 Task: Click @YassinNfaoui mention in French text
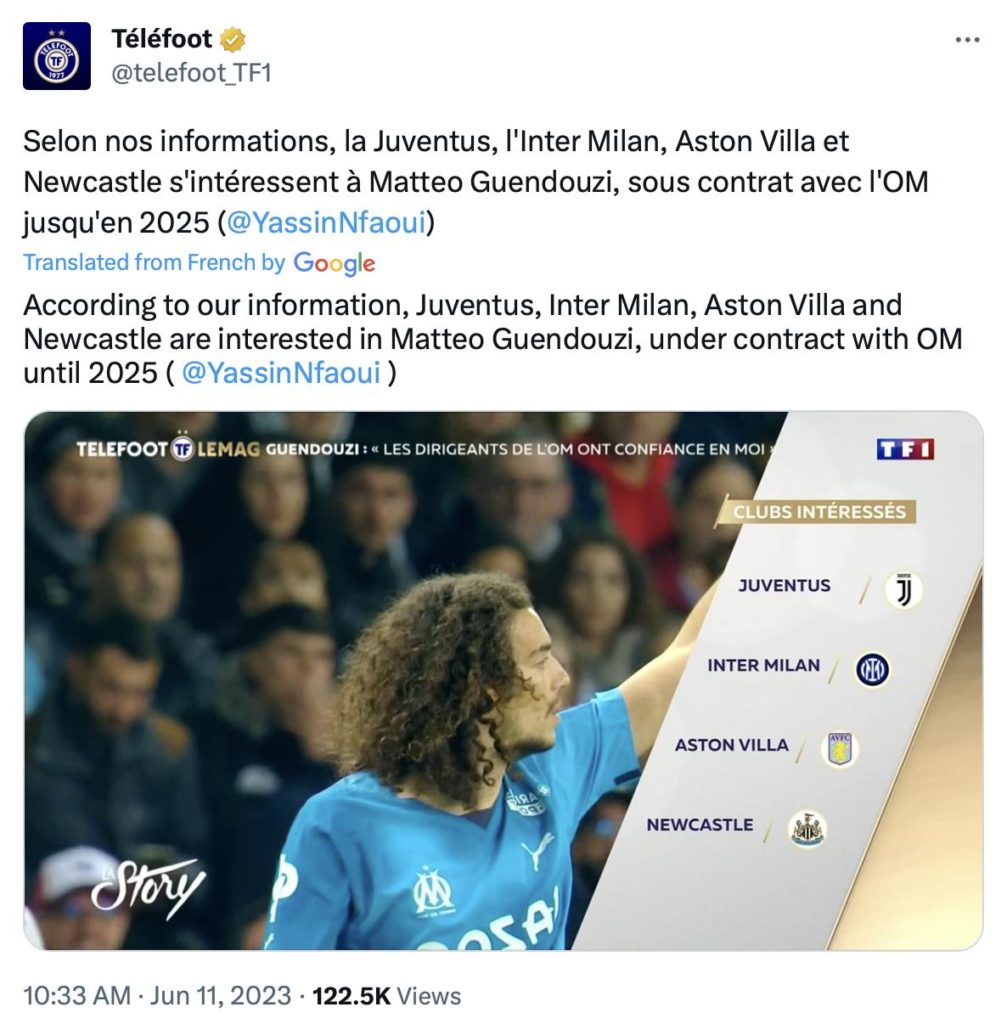[x=326, y=223]
